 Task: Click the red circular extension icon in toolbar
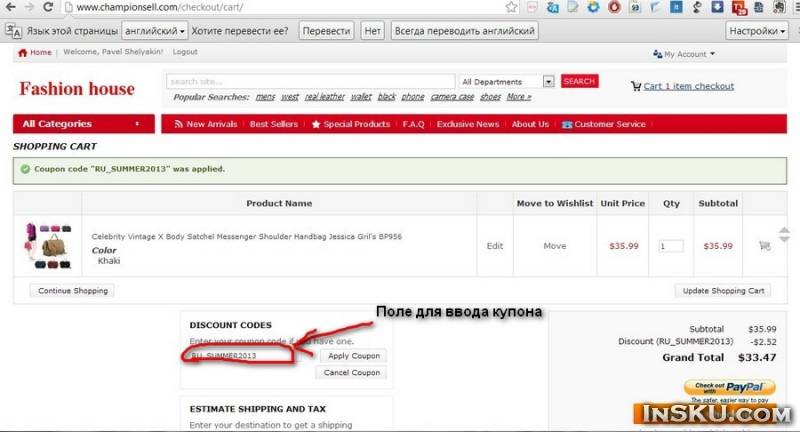pos(614,7)
